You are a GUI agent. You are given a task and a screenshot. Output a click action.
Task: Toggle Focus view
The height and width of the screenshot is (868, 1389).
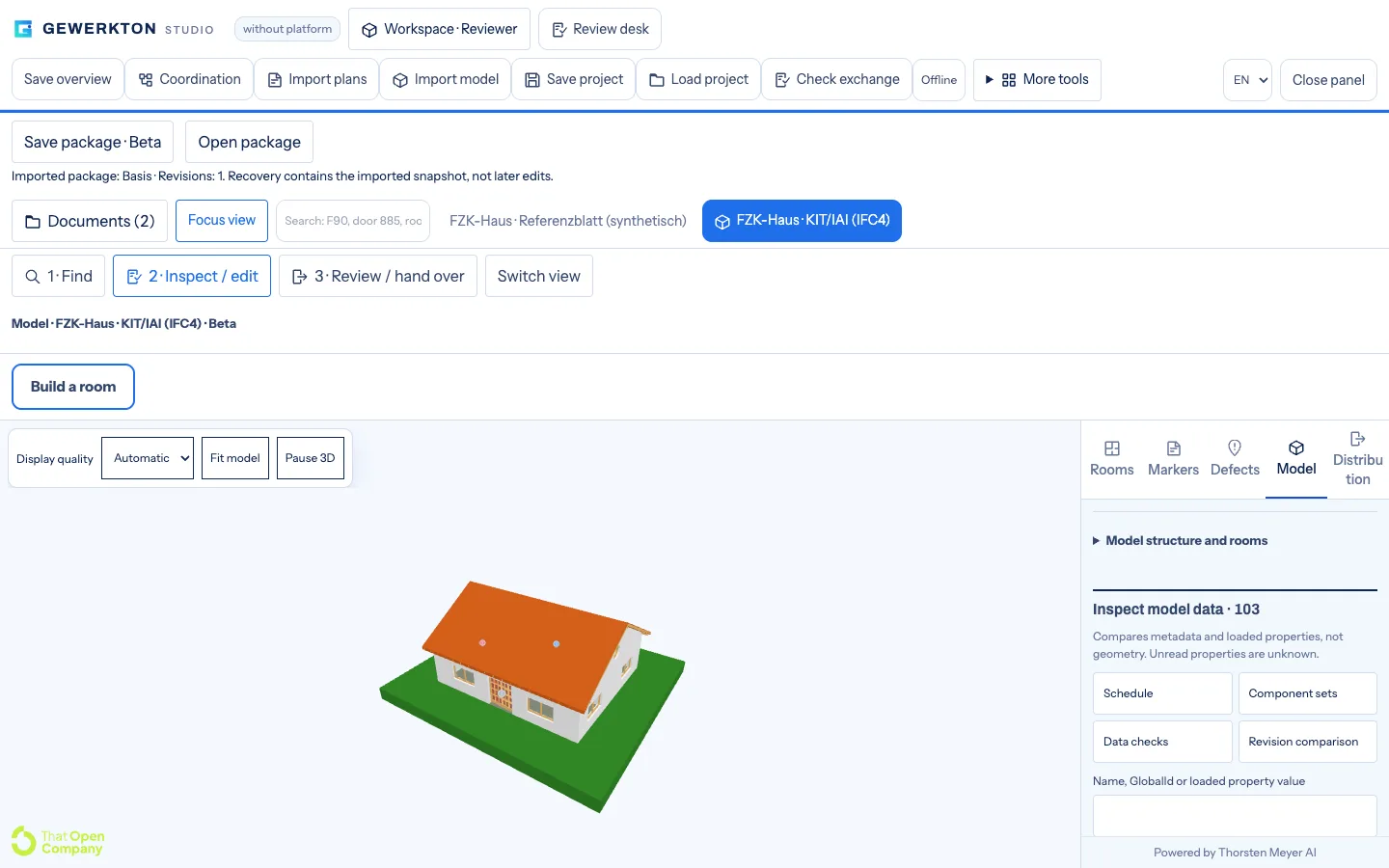pyautogui.click(x=222, y=221)
